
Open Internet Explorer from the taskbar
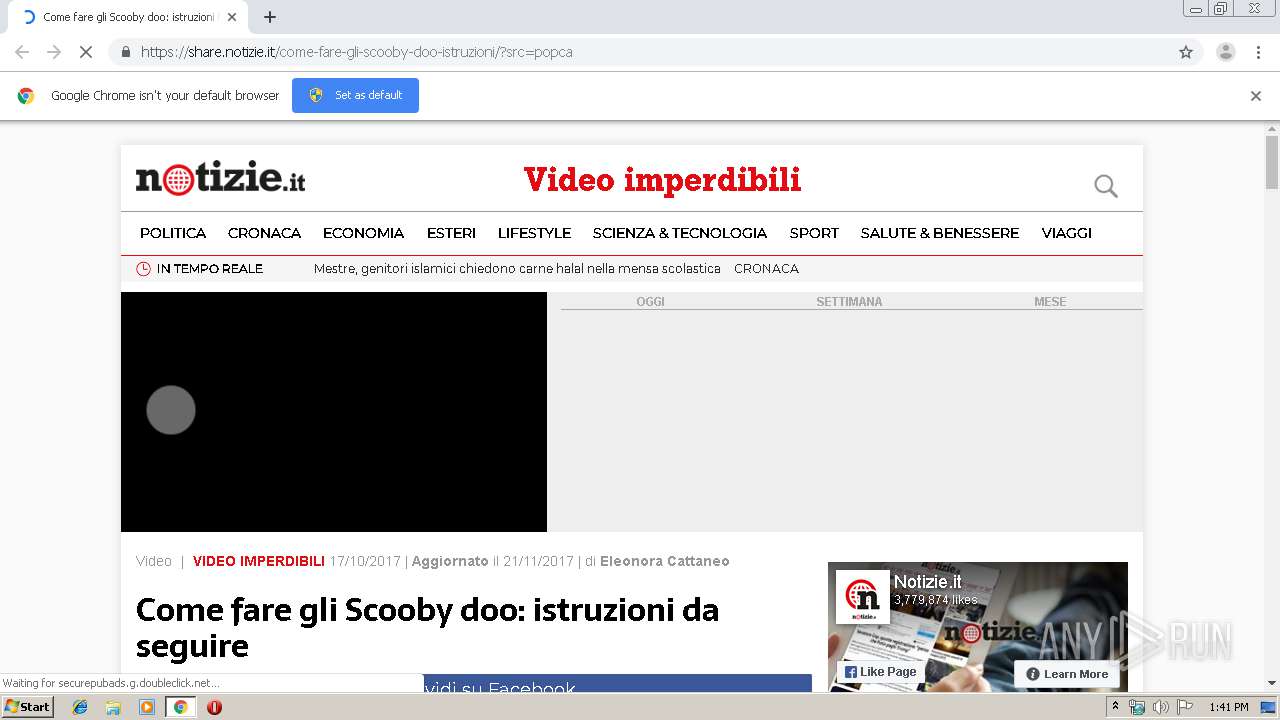pos(80,707)
